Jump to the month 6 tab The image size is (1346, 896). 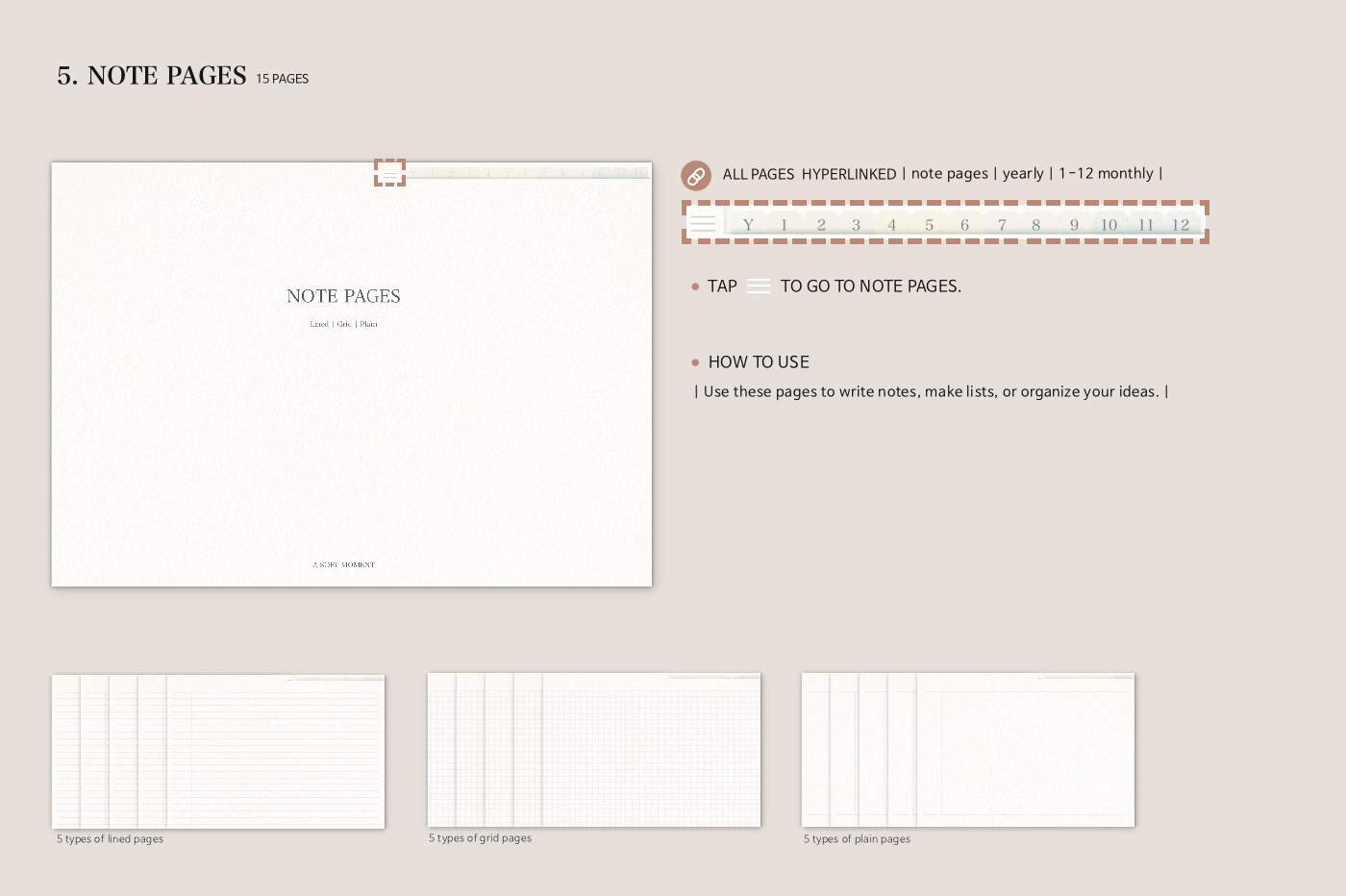coord(964,225)
